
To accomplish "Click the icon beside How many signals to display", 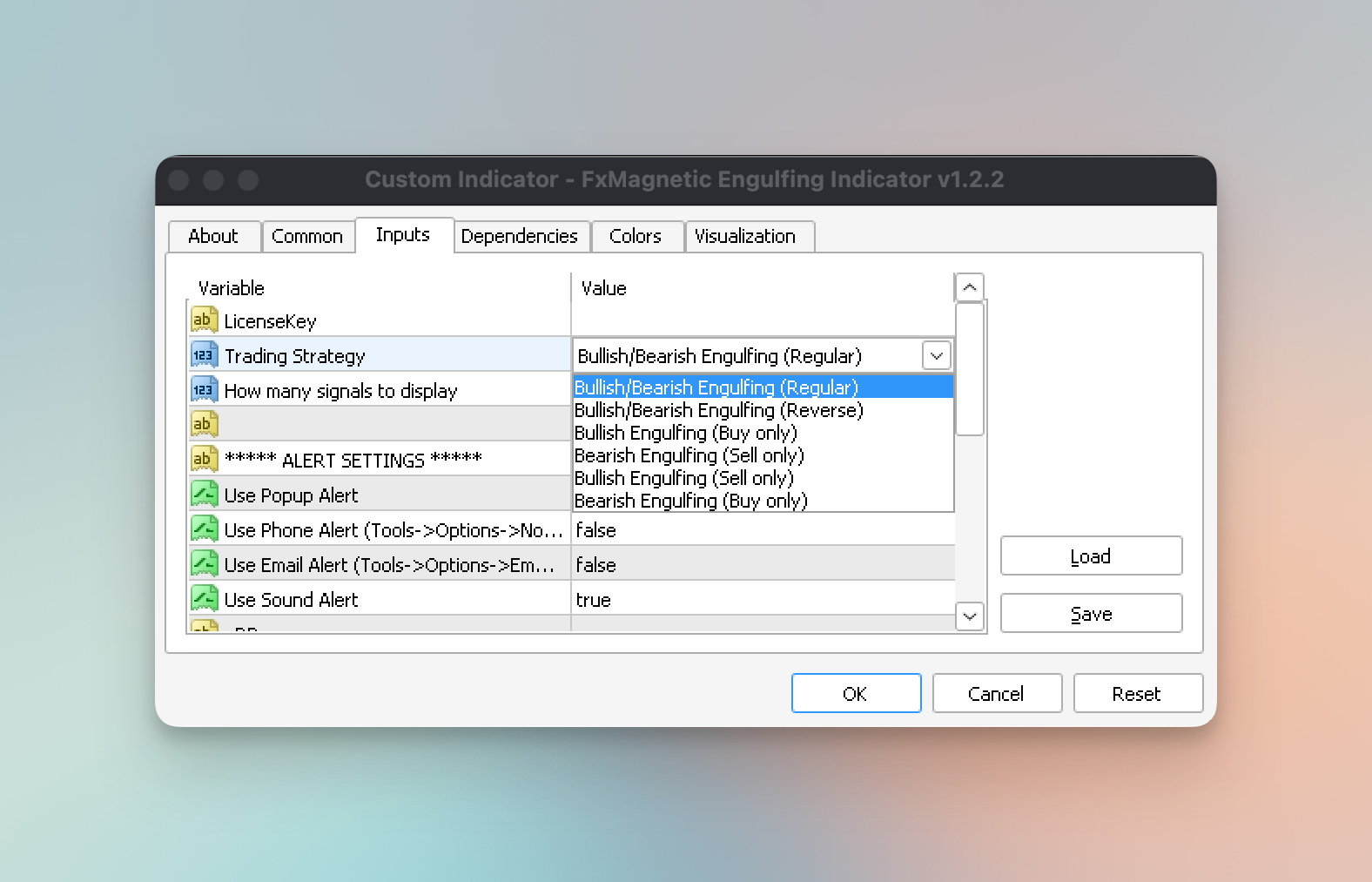I will coord(204,390).
